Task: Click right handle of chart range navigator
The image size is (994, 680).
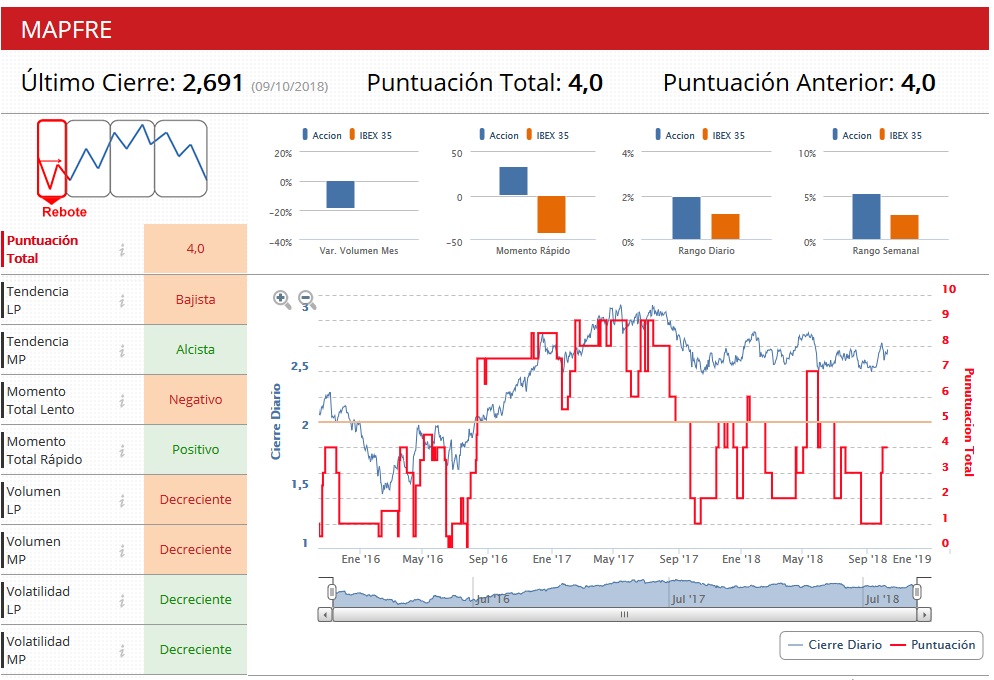Action: [x=917, y=592]
